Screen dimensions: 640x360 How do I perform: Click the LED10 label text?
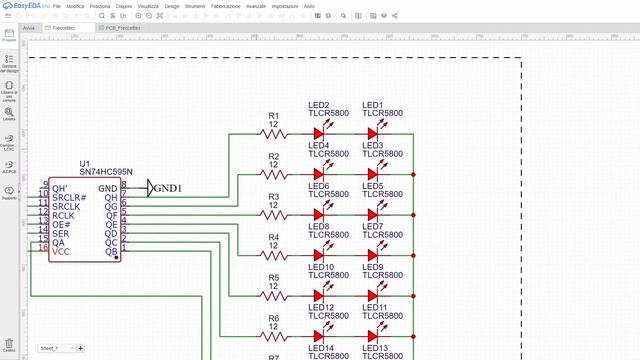click(321, 267)
